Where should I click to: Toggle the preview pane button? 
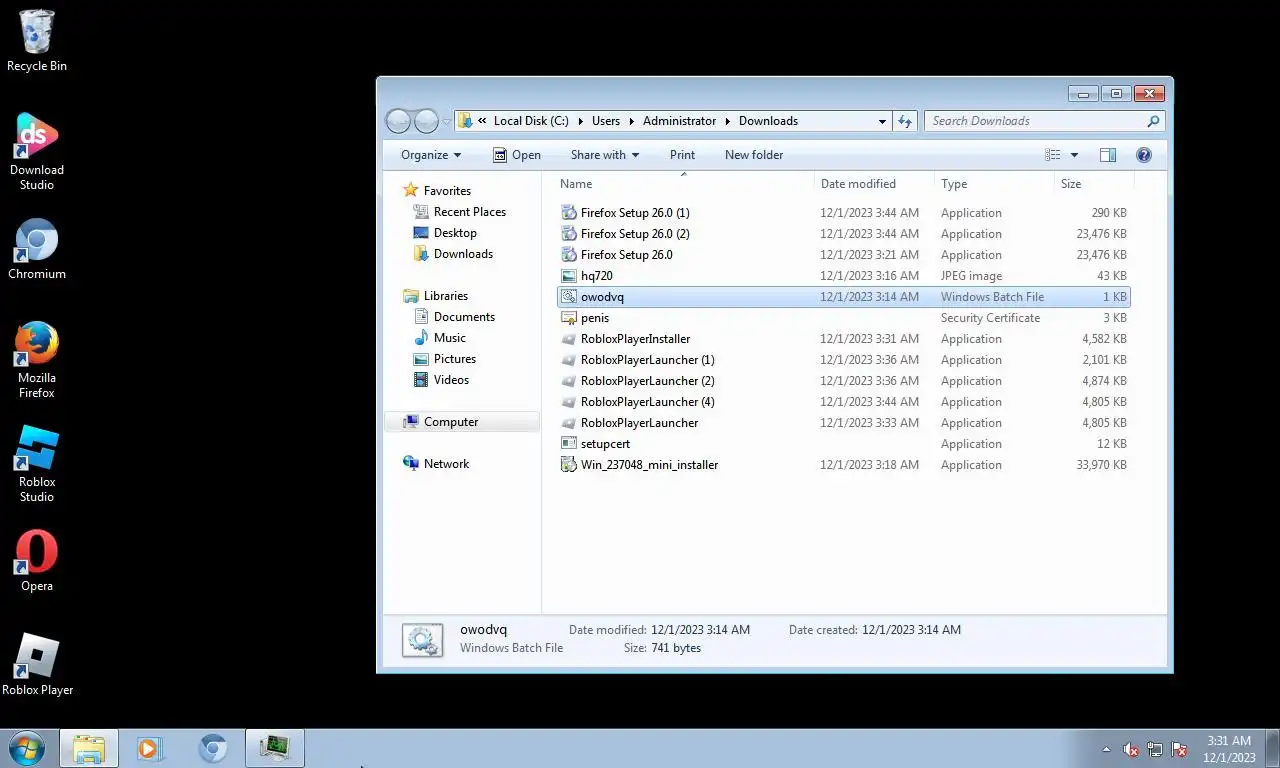point(1108,155)
